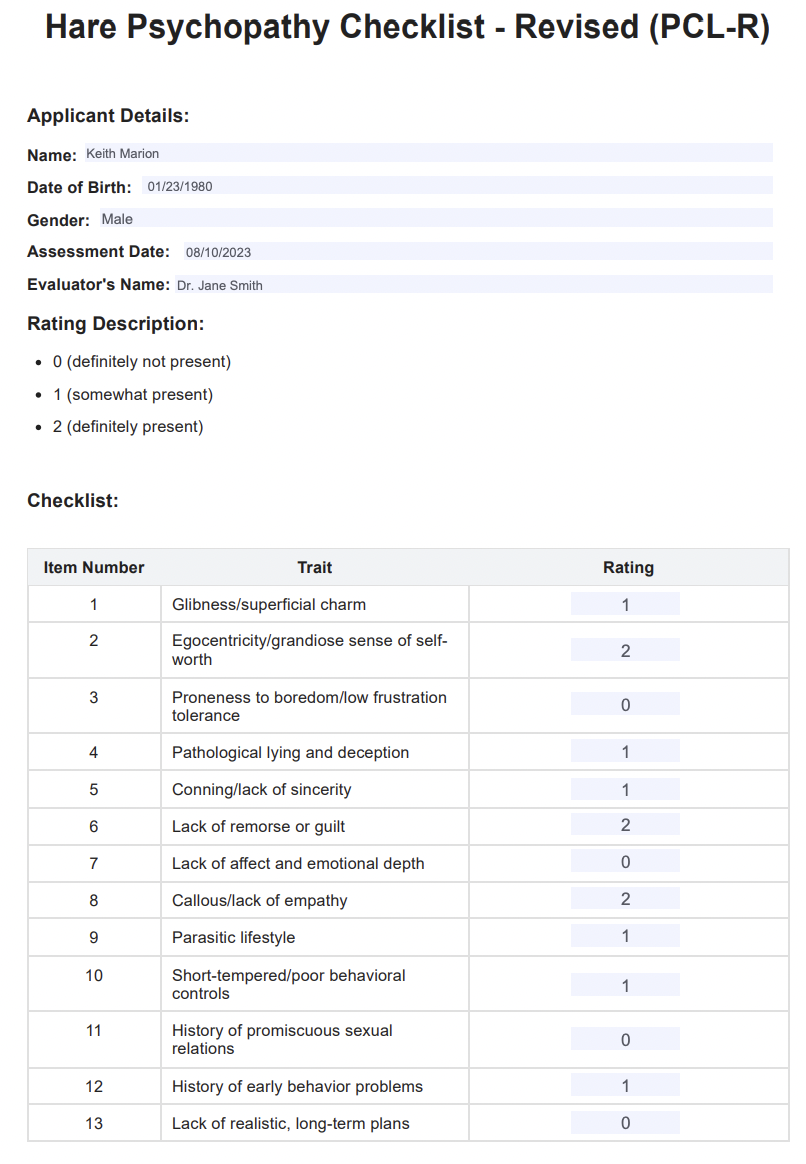The image size is (806, 1164).
Task: Select the rating for Parasitic lifestyle
Action: pyautogui.click(x=624, y=935)
